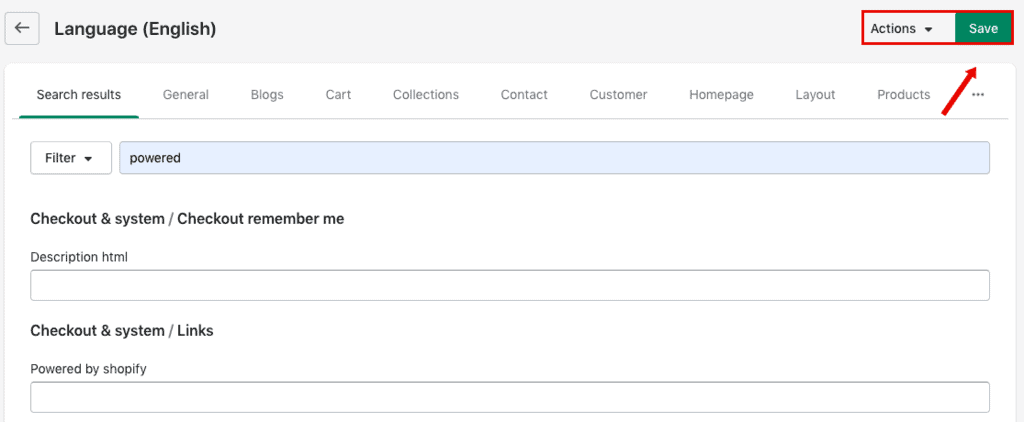The height and width of the screenshot is (422, 1024).
Task: Click the green Save button
Action: pyautogui.click(x=983, y=29)
